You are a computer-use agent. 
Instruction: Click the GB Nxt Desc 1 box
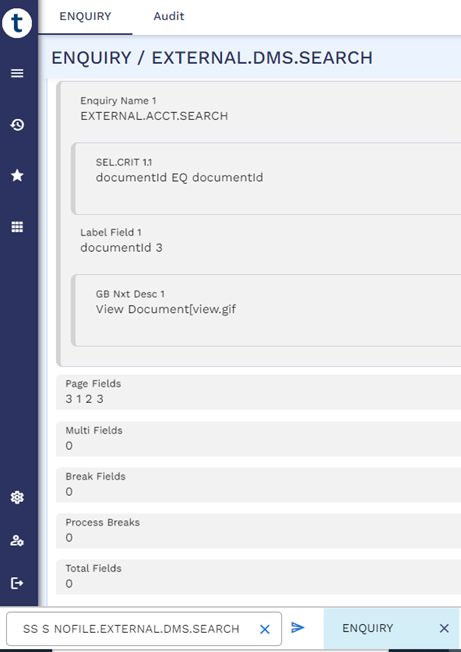pos(266,310)
